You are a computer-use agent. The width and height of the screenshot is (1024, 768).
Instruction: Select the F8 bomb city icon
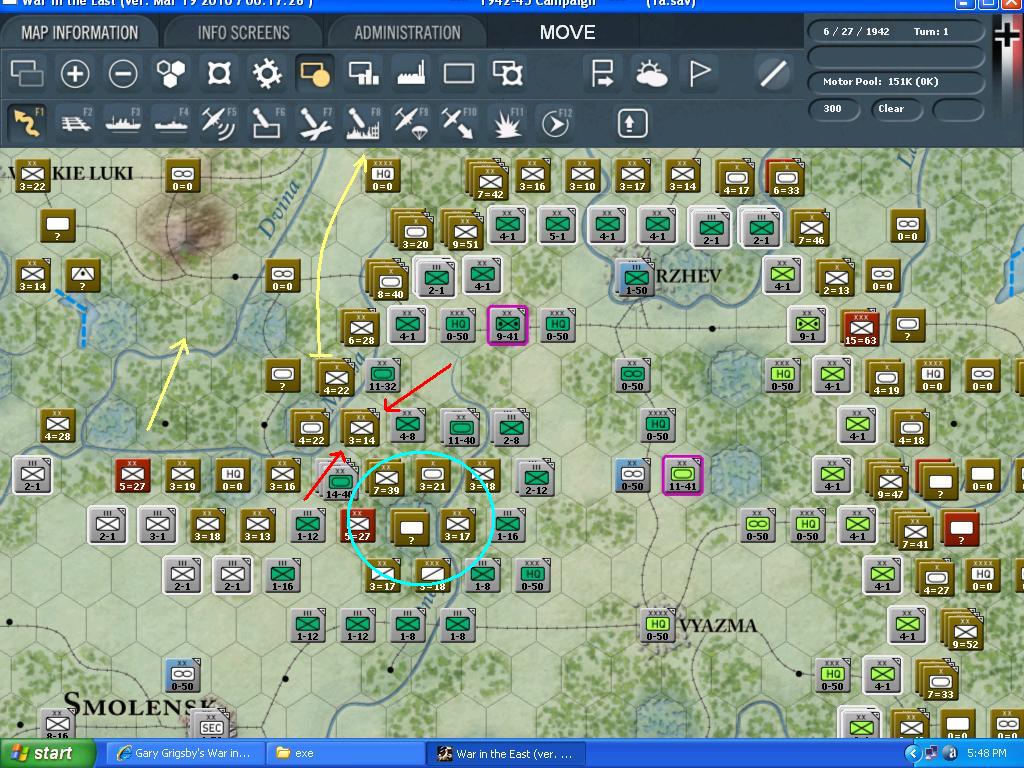click(363, 123)
